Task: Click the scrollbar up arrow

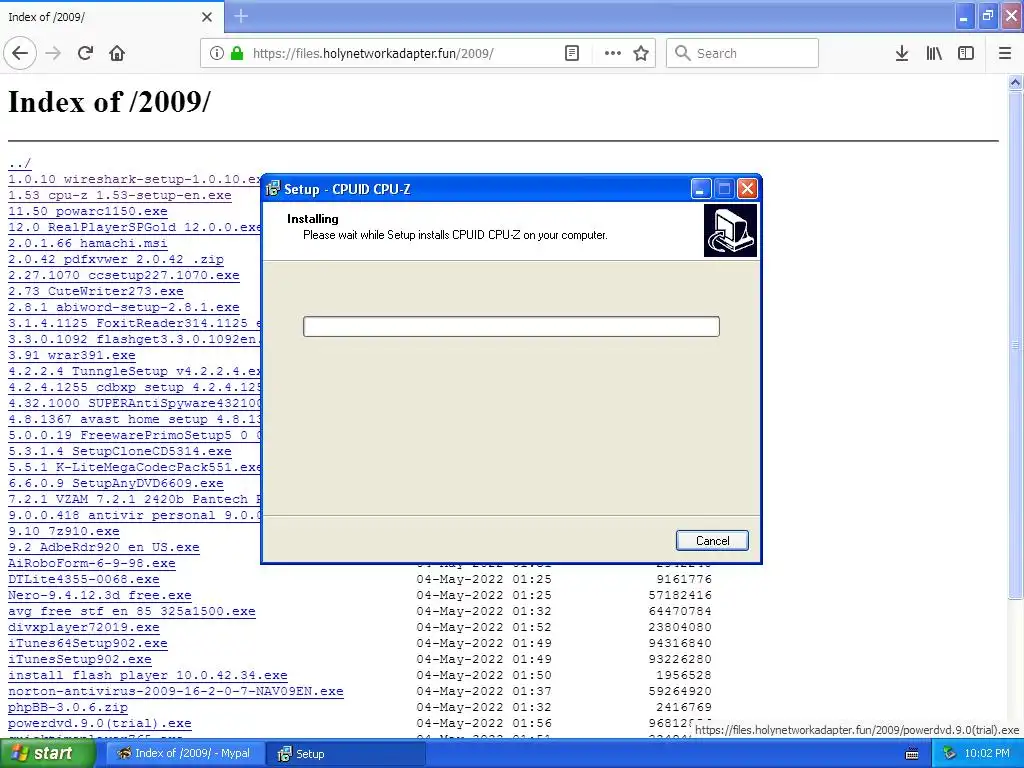Action: tap(1016, 82)
